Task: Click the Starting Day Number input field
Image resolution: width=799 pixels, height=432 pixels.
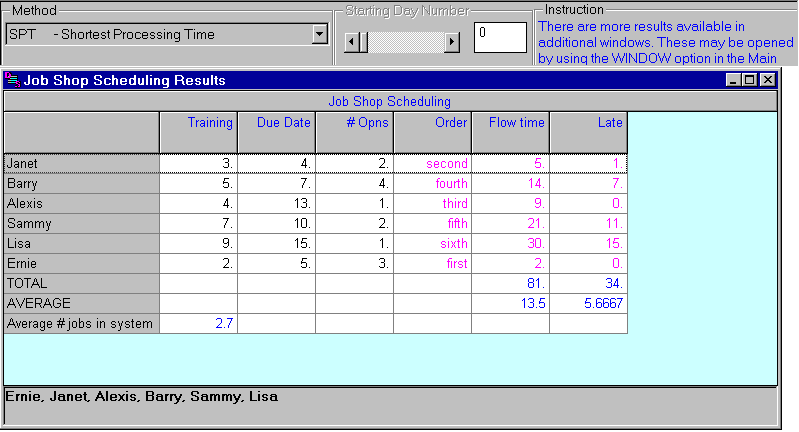Action: 499,37
